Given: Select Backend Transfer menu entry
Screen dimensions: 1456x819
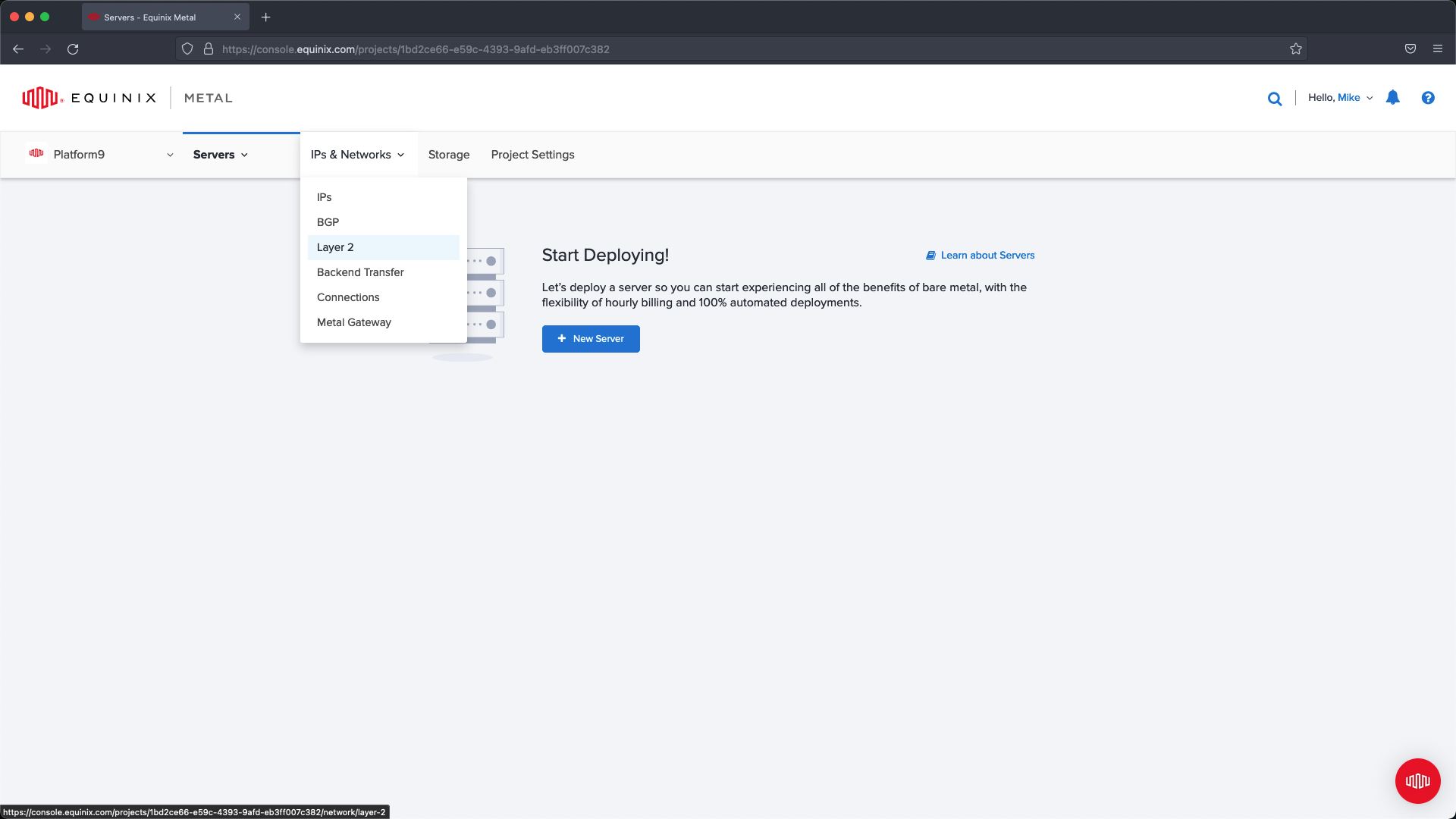Looking at the screenshot, I should (x=384, y=272).
